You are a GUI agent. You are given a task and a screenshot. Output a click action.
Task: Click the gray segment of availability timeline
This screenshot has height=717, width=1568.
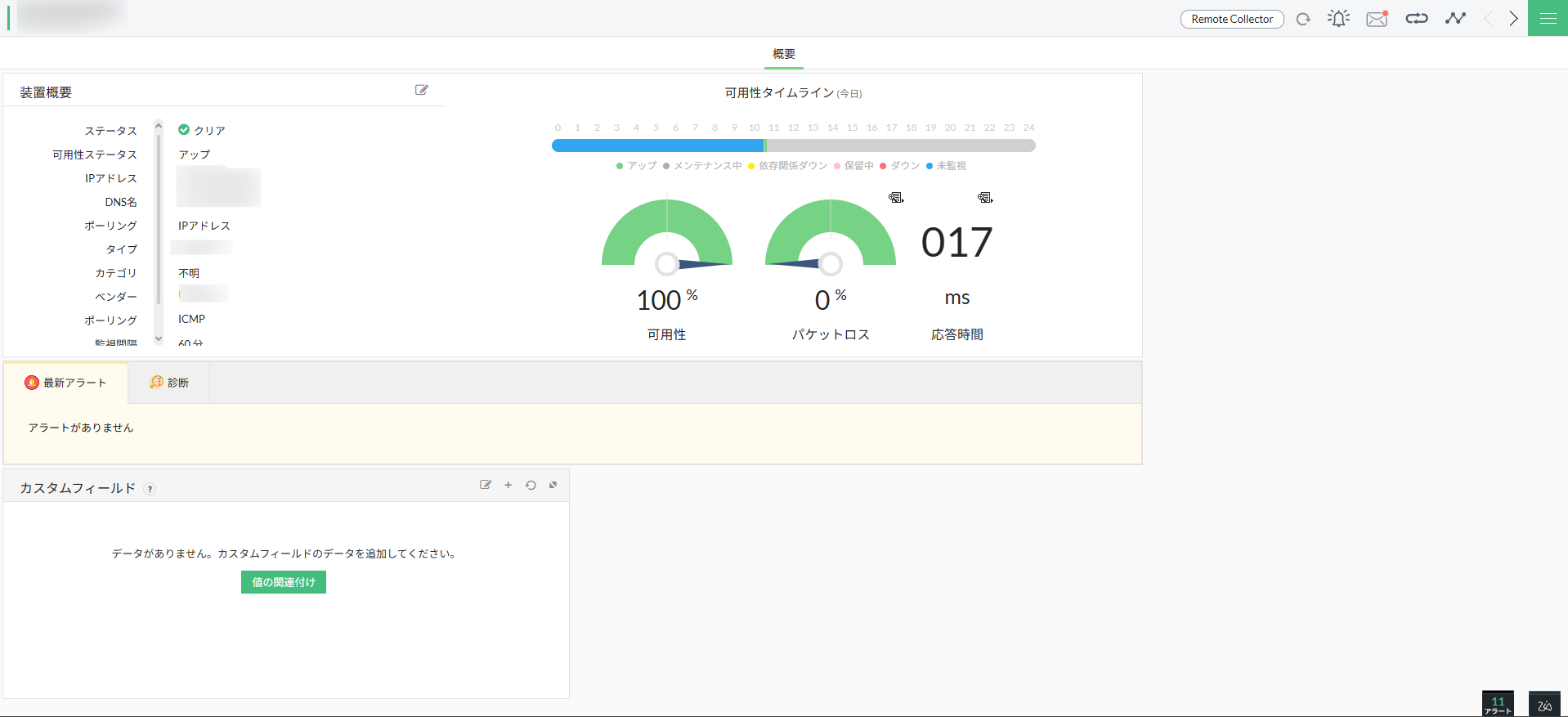(901, 146)
